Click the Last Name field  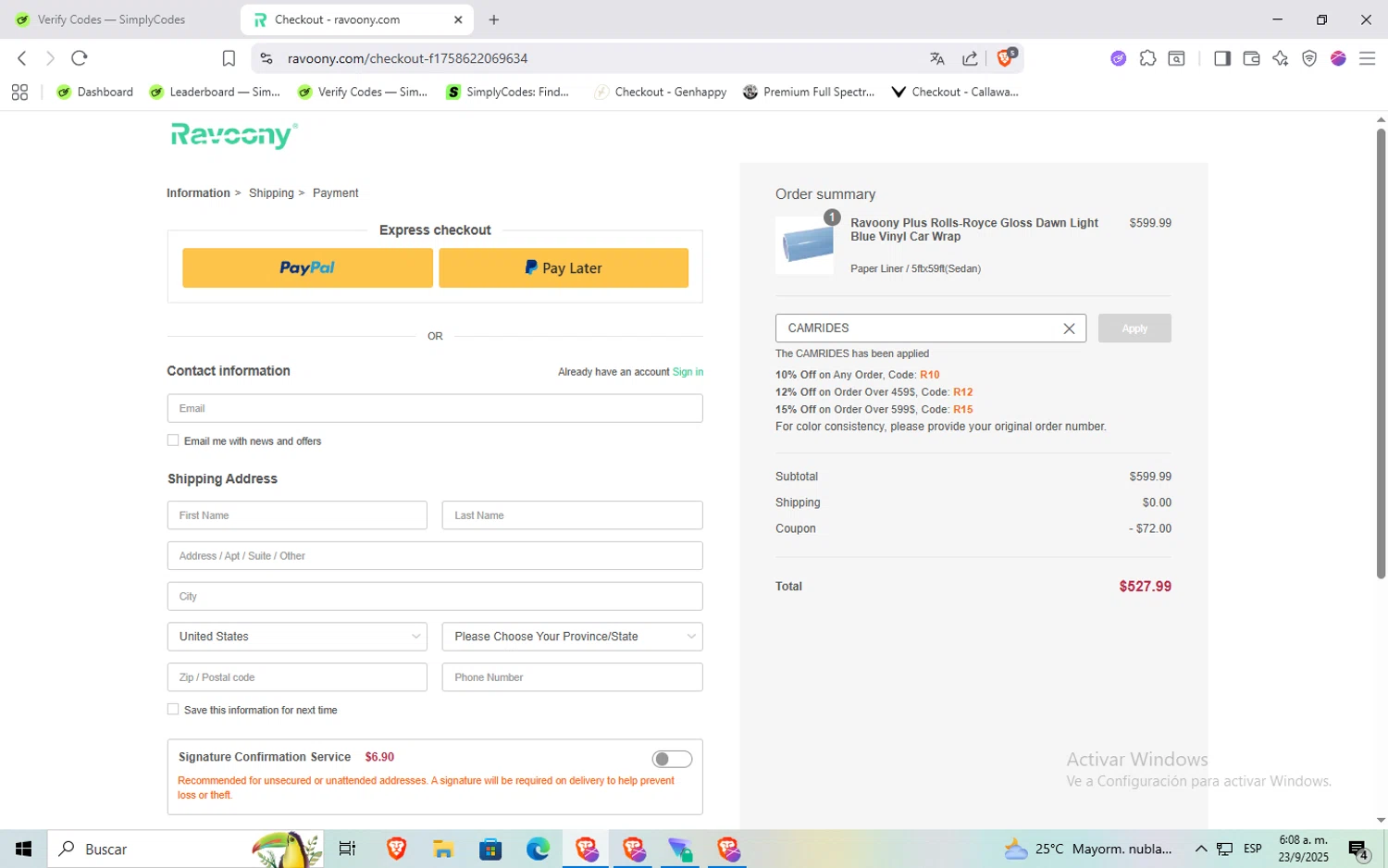click(572, 515)
